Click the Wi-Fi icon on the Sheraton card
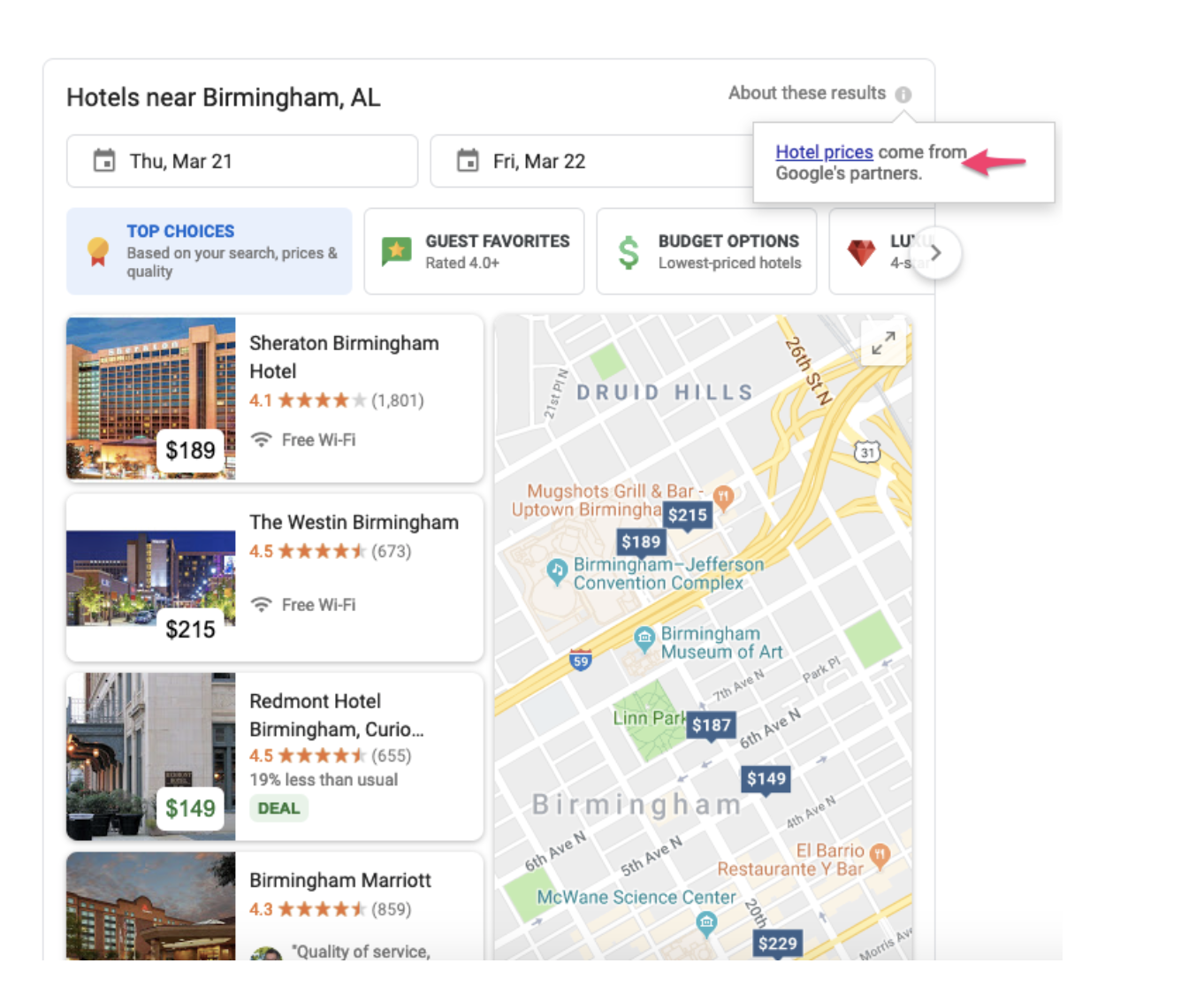The image size is (1204, 994). [261, 440]
